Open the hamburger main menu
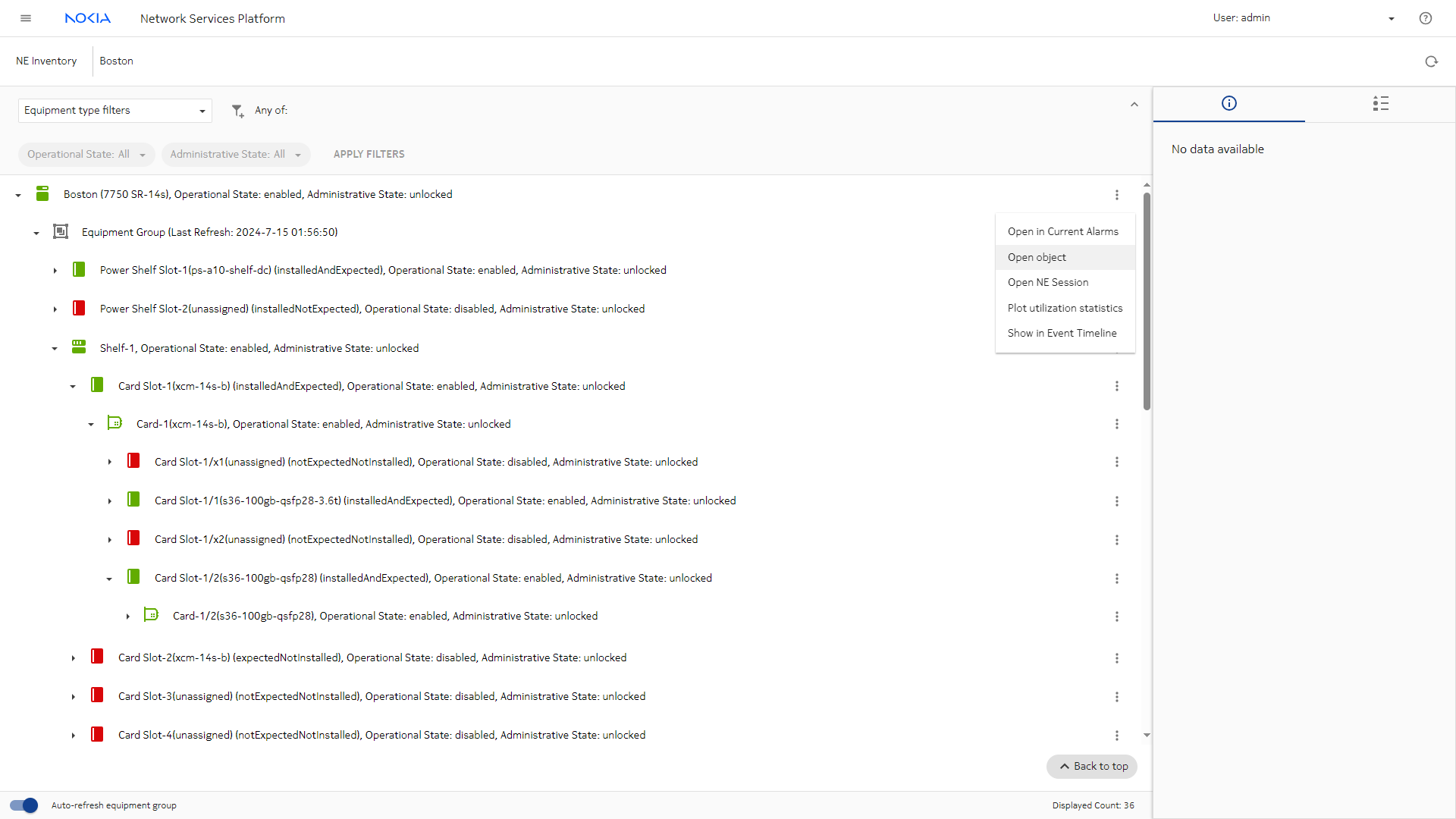This screenshot has width=1456, height=819. click(26, 18)
